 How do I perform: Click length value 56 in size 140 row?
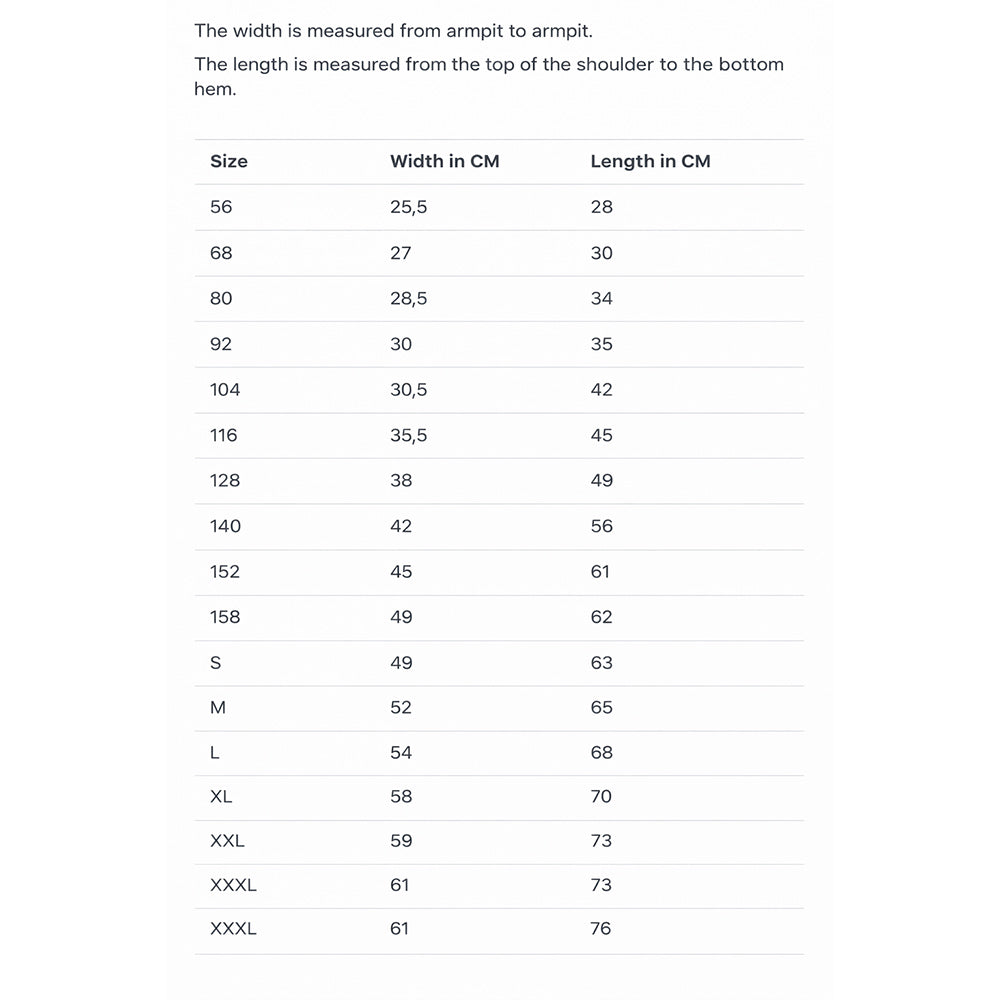(601, 526)
